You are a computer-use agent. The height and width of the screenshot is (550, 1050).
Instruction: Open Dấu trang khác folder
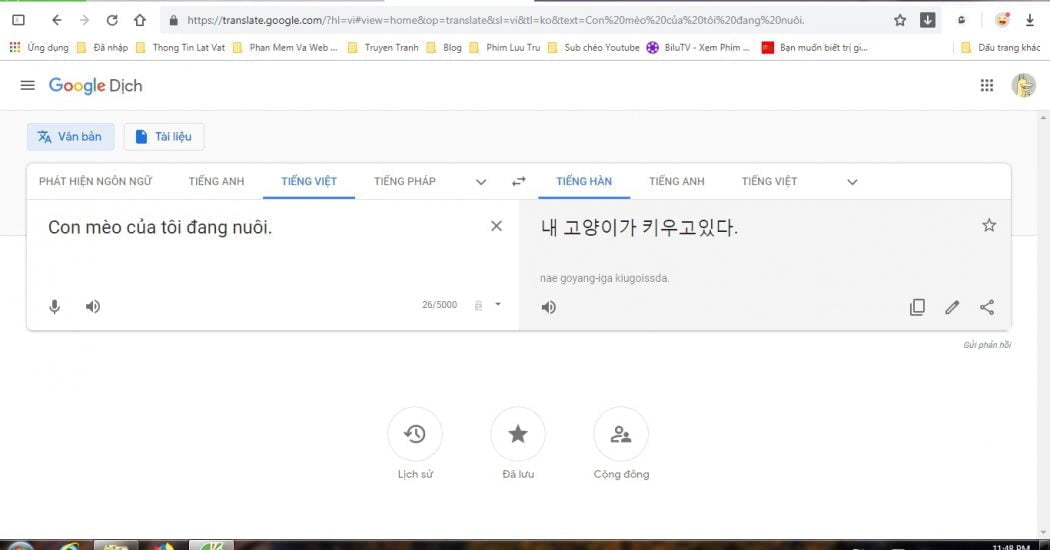(x=1000, y=48)
